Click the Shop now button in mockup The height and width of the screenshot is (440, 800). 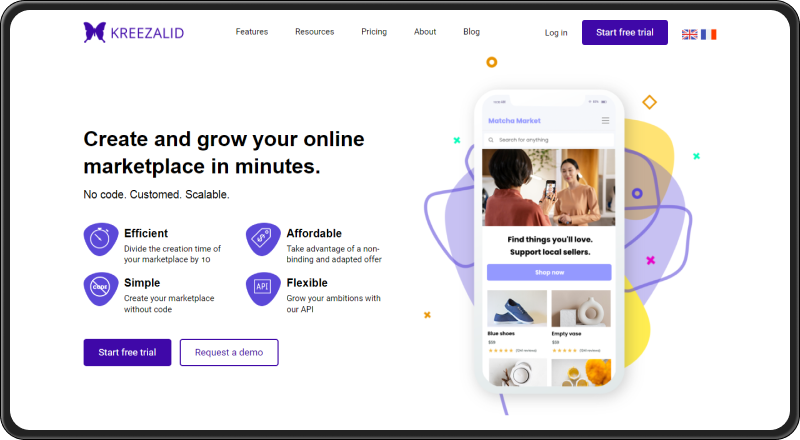[549, 272]
